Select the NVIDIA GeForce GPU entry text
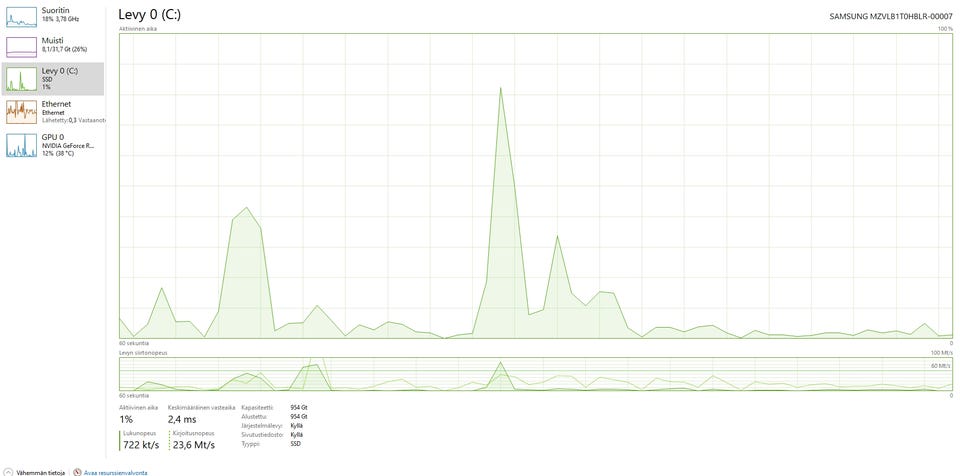960x476 pixels. [x=68, y=145]
